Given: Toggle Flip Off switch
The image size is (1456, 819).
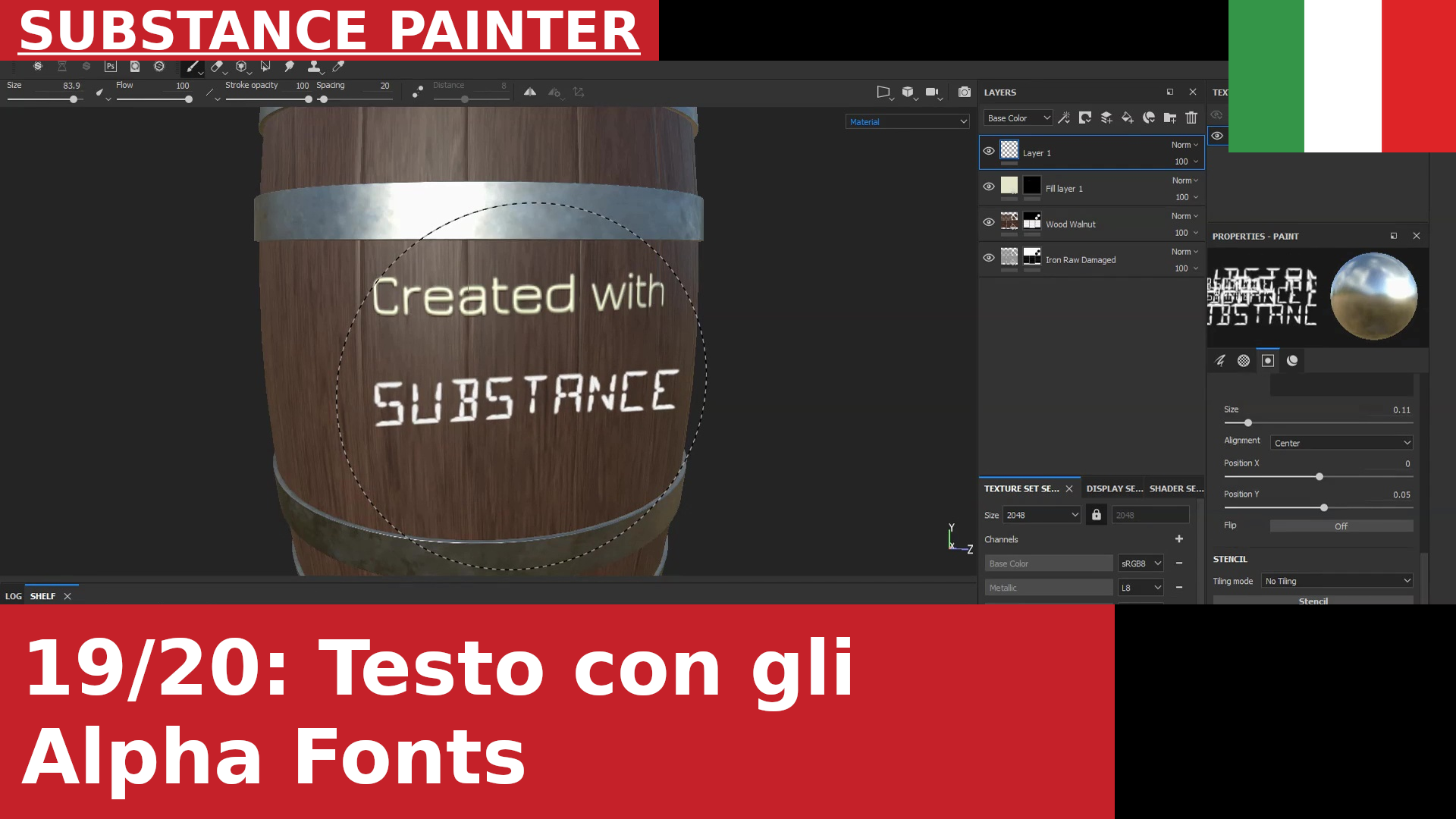Looking at the screenshot, I should (x=1341, y=526).
